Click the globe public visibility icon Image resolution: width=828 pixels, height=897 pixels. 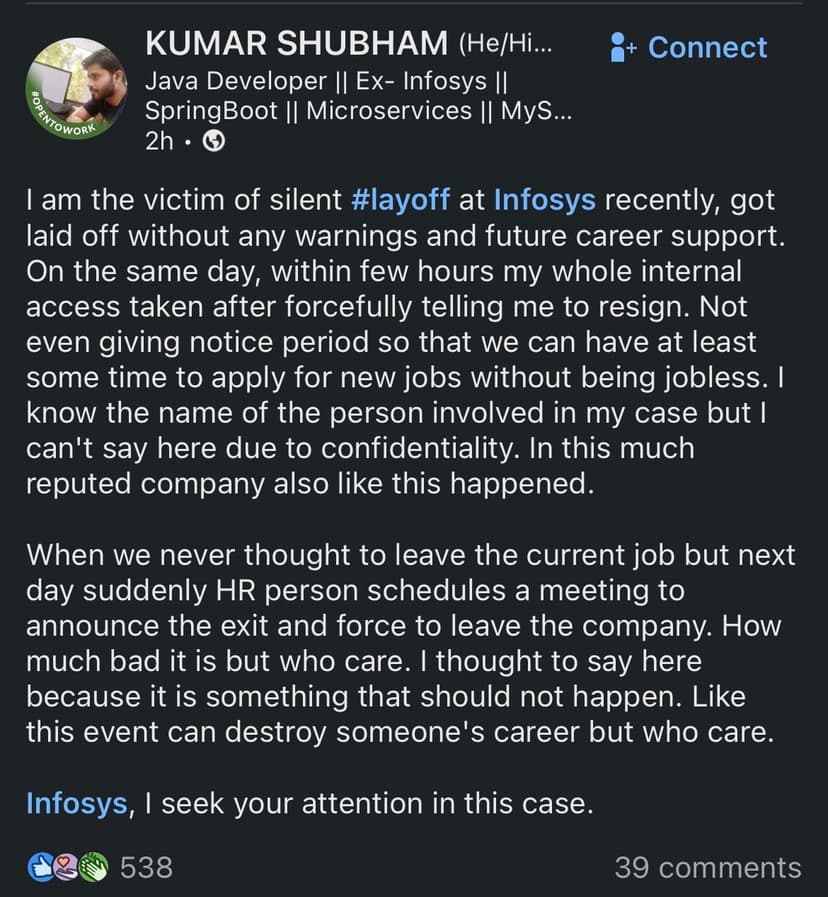(213, 141)
